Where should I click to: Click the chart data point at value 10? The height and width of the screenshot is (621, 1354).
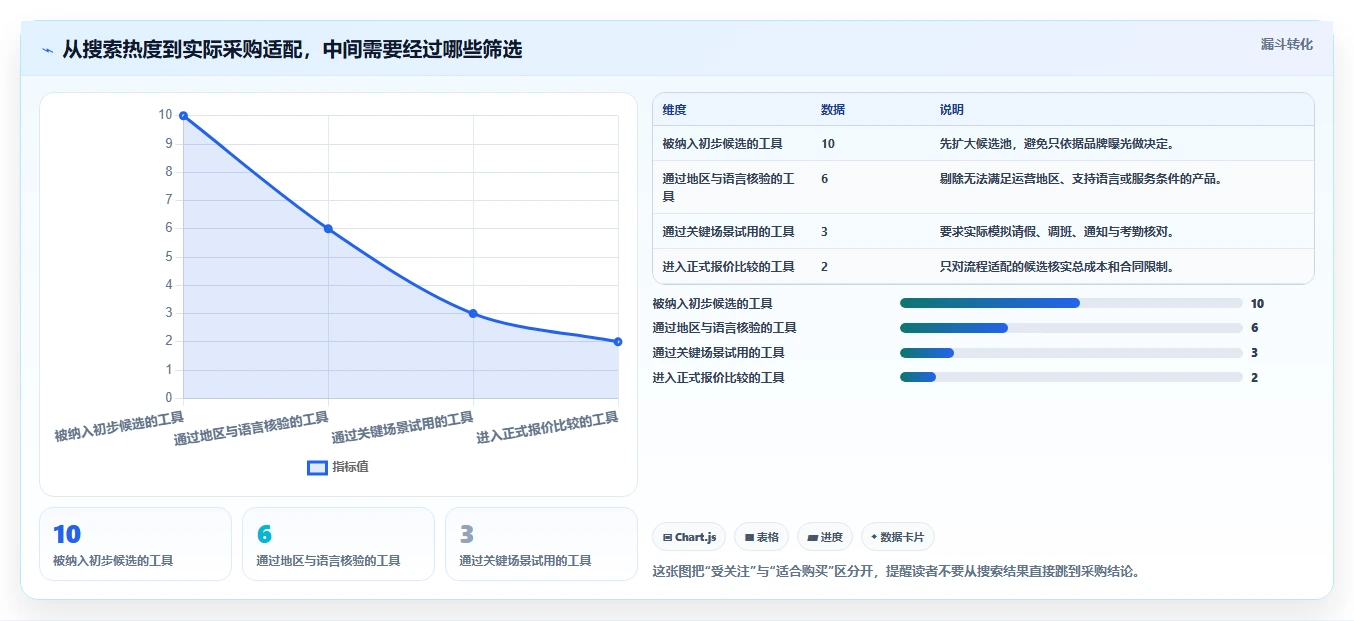click(x=183, y=116)
